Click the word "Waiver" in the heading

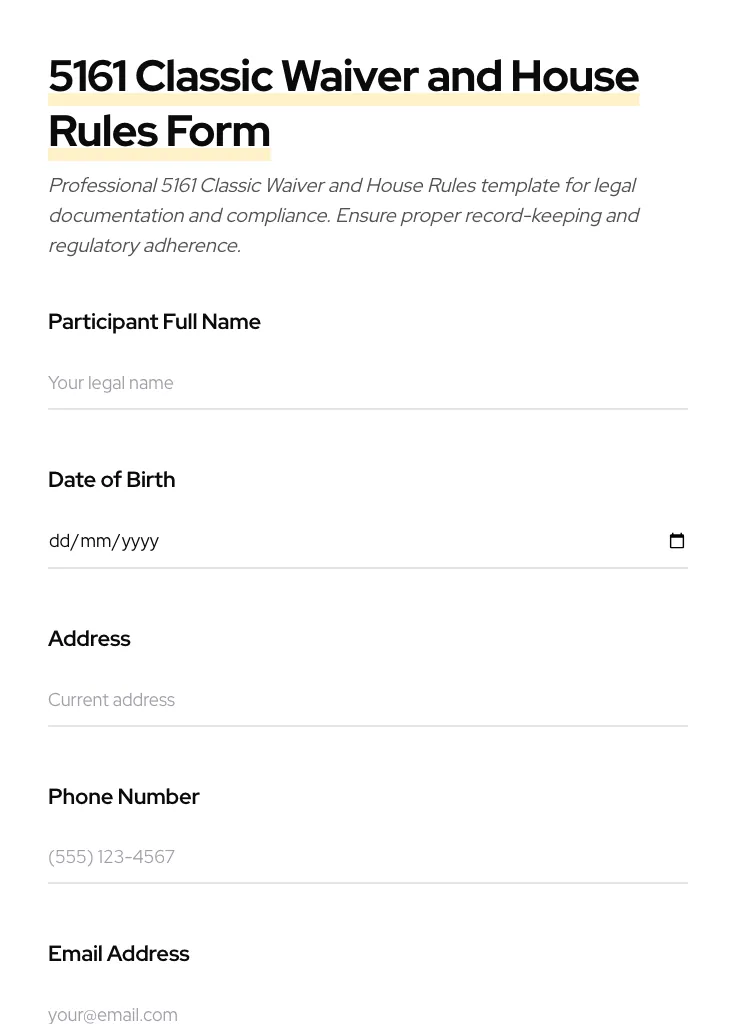point(349,77)
